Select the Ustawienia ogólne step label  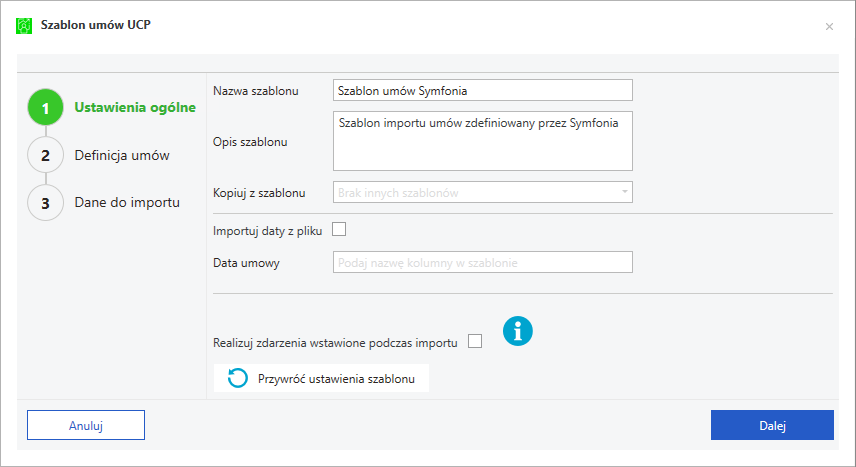click(x=135, y=108)
